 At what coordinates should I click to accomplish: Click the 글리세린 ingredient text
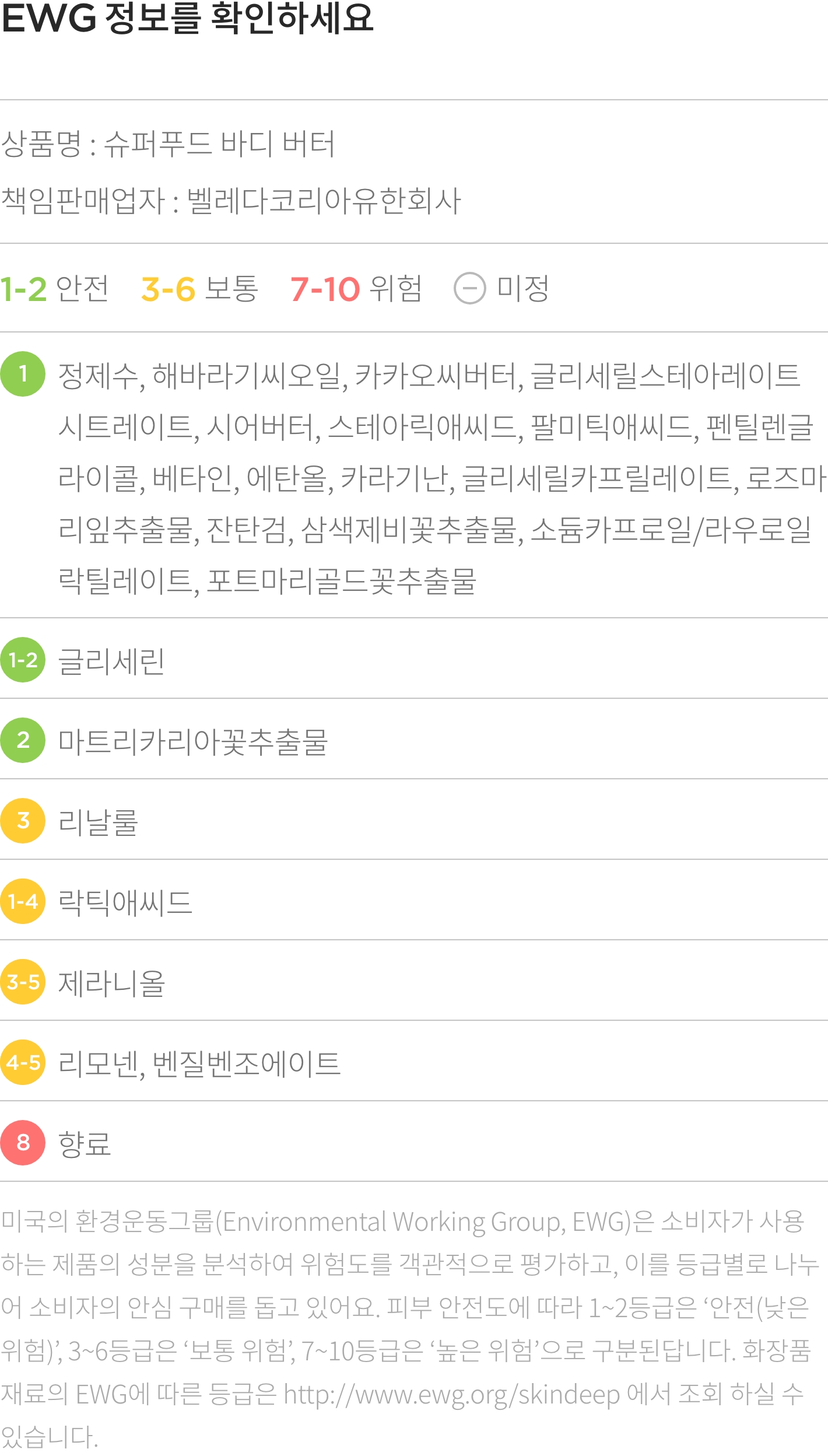[x=111, y=661]
